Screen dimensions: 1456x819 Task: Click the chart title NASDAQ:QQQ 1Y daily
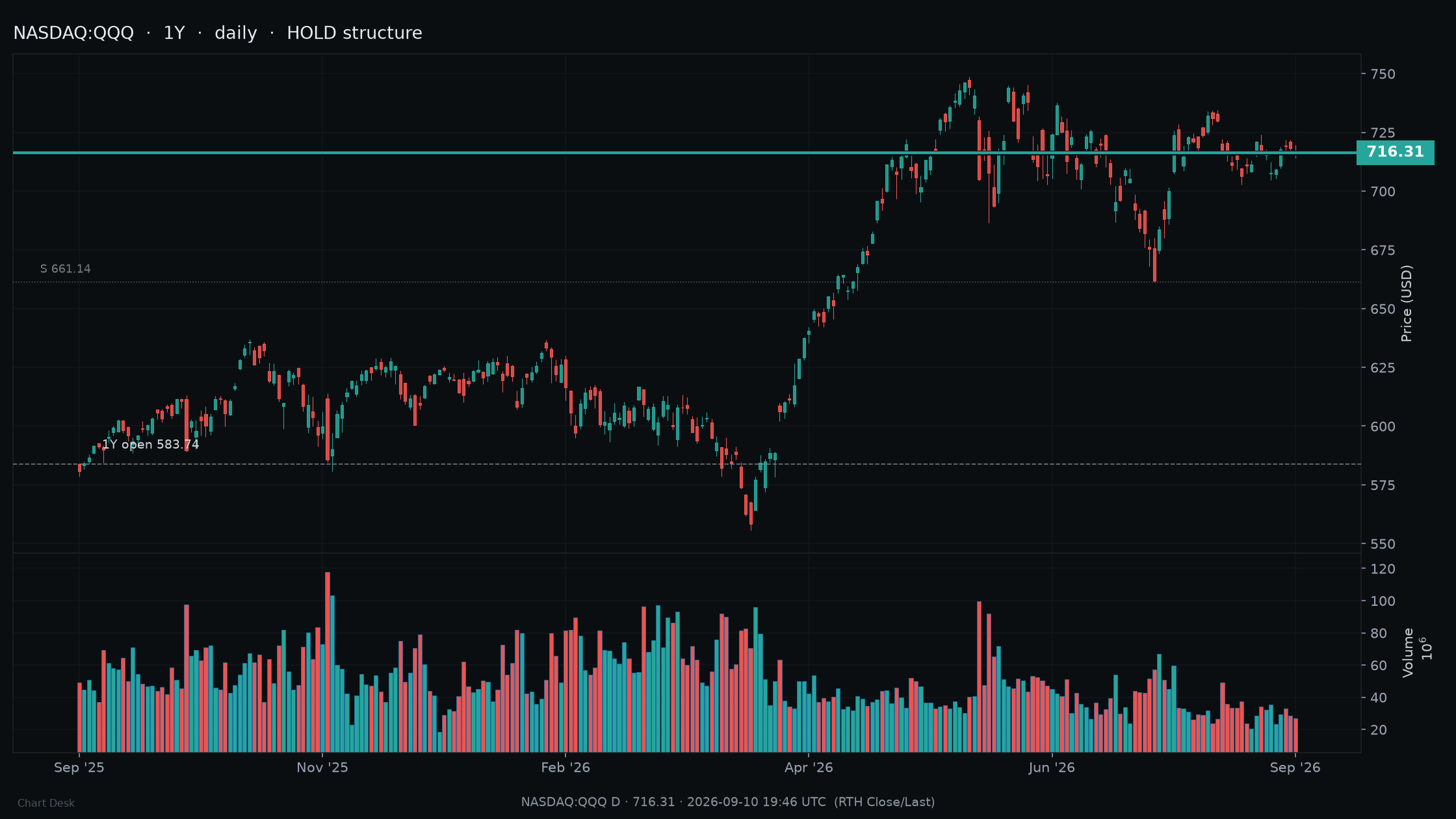tap(218, 33)
